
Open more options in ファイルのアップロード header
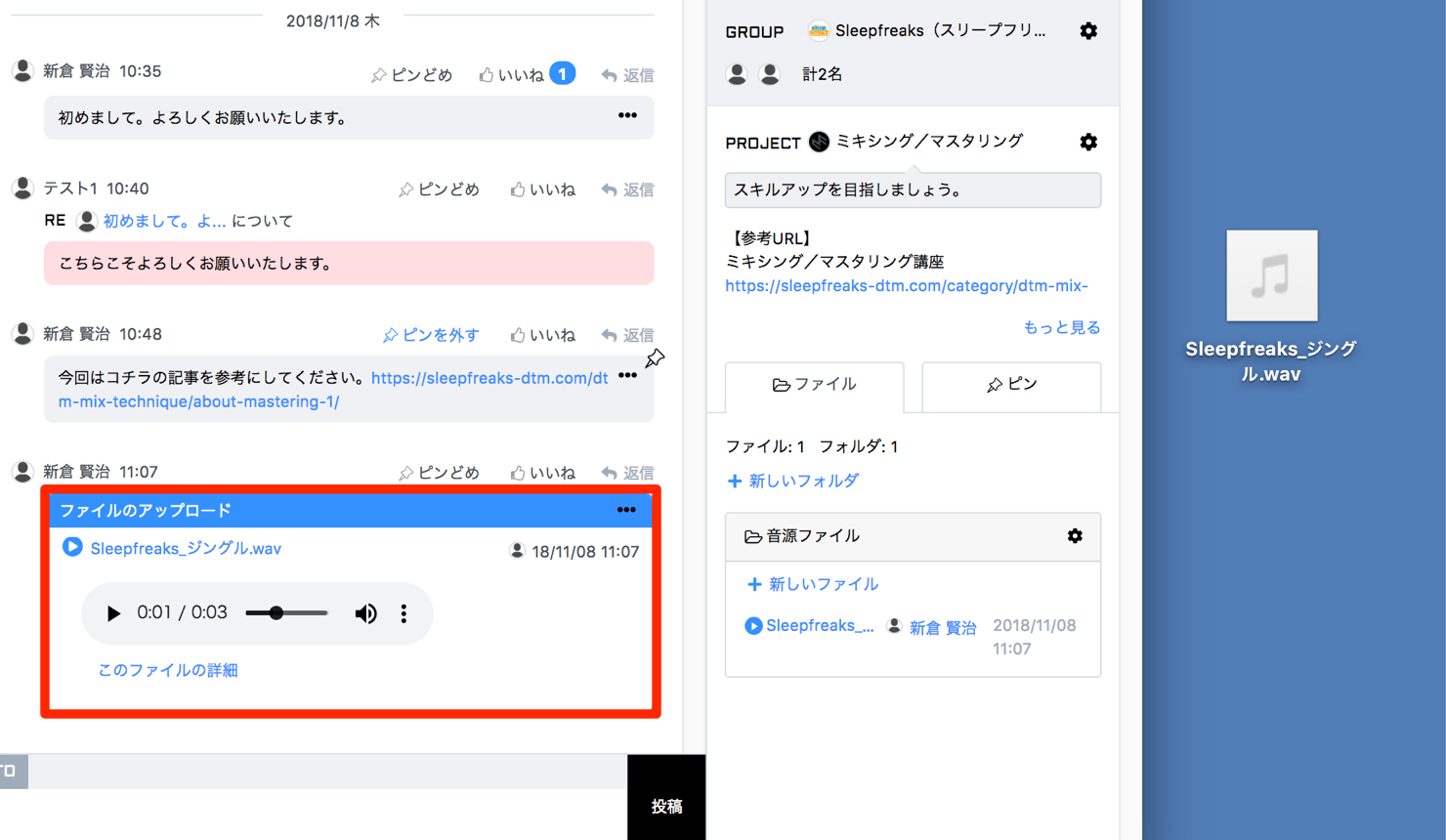pos(626,510)
